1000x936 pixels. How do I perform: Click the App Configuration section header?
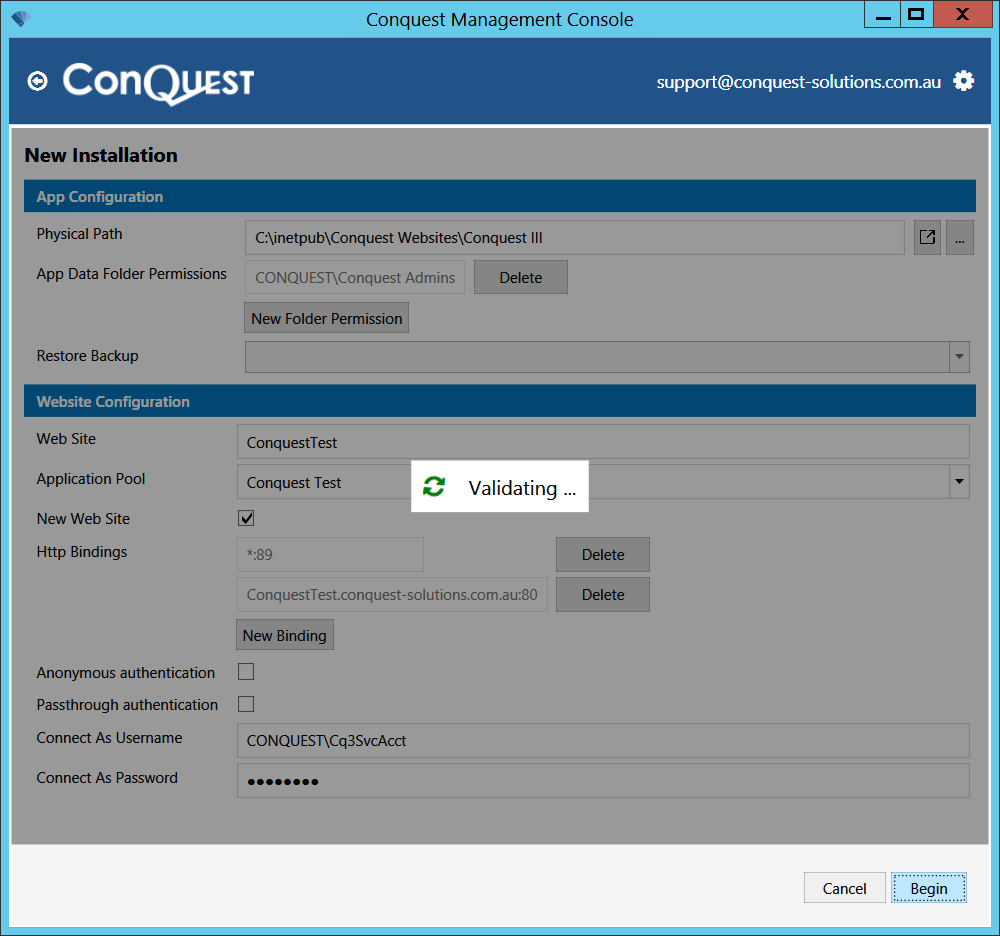[x=500, y=196]
